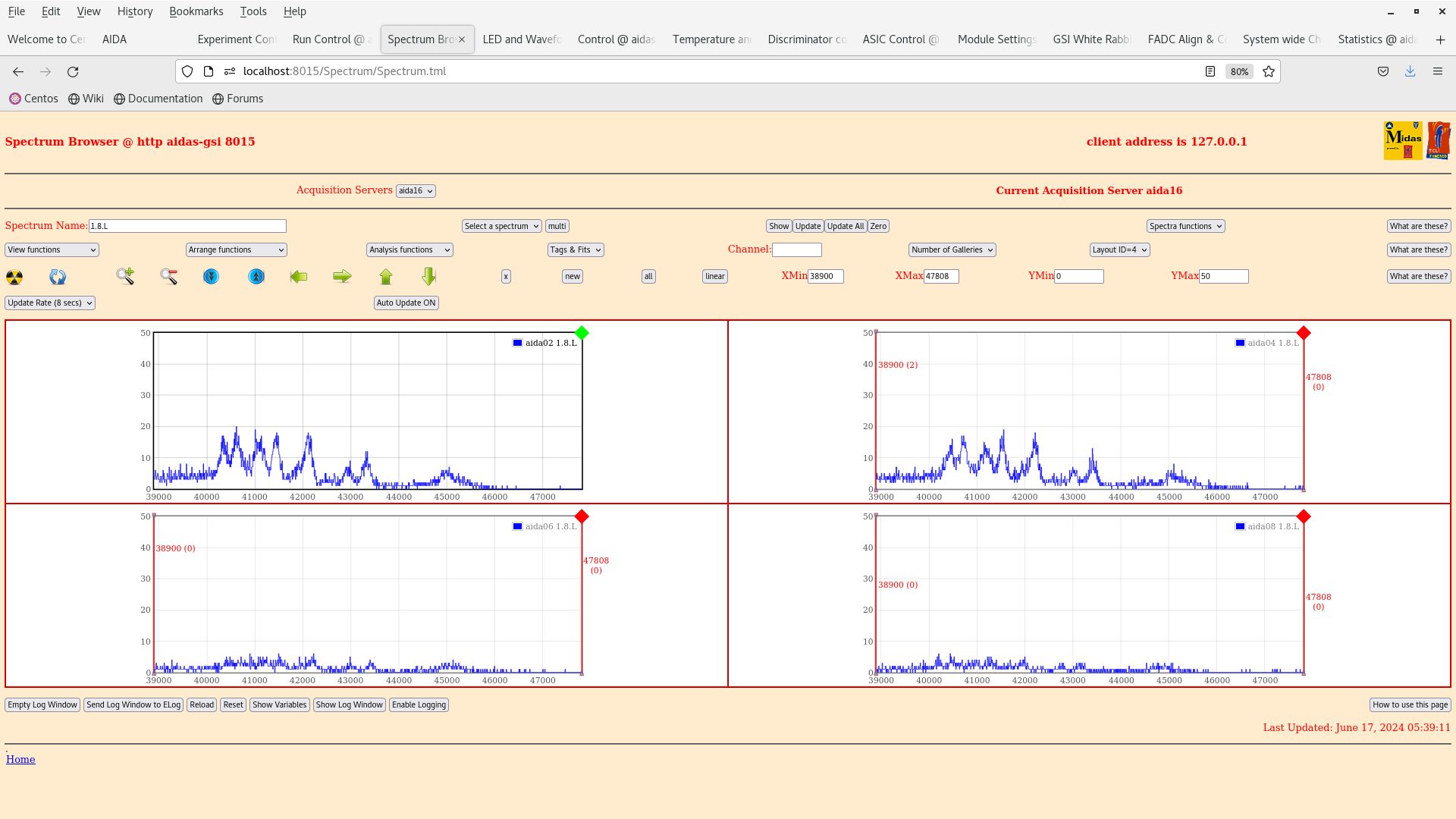Click the green up arrow icon
Image resolution: width=1456 pixels, height=819 pixels.
click(x=386, y=277)
